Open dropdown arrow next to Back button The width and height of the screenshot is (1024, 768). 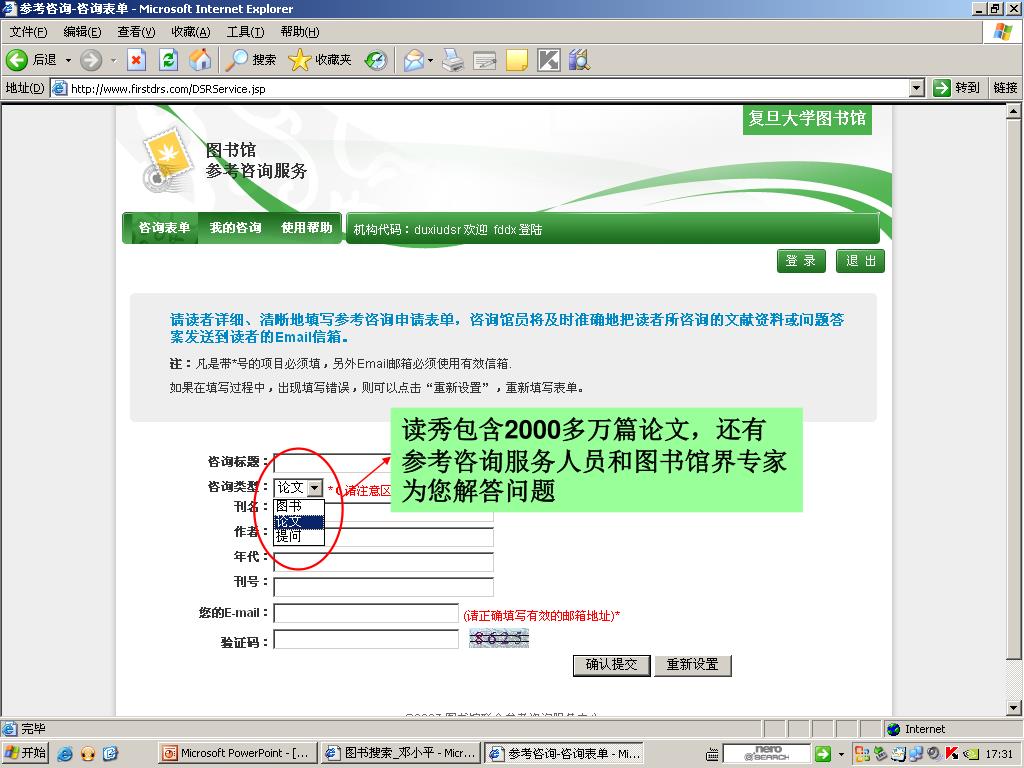[69, 60]
